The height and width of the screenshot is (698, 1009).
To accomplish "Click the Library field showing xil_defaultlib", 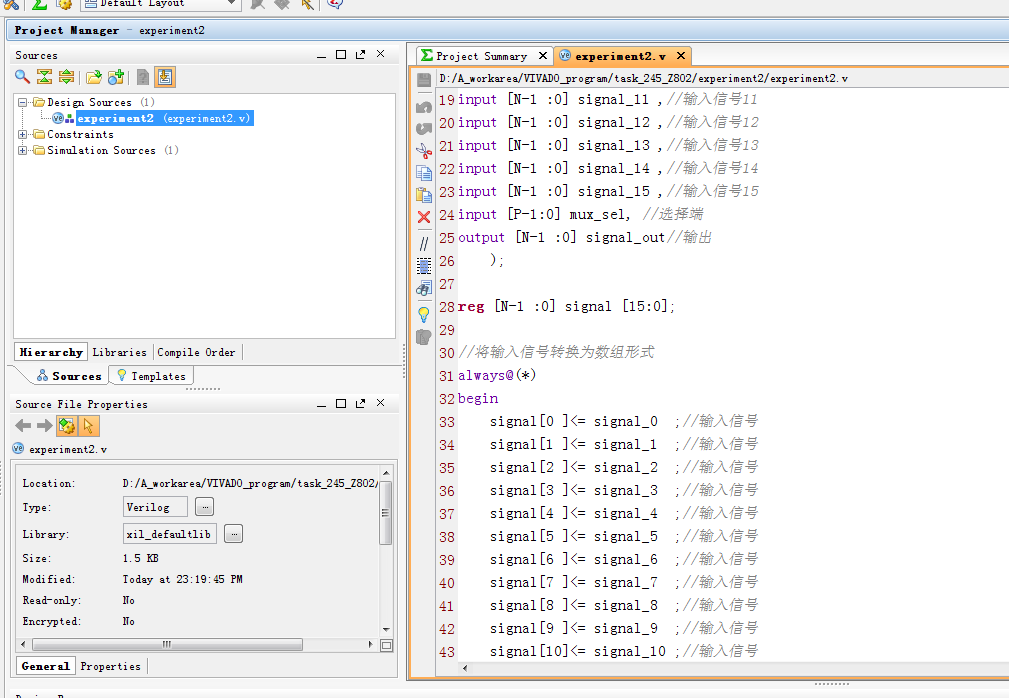I will 170,534.
